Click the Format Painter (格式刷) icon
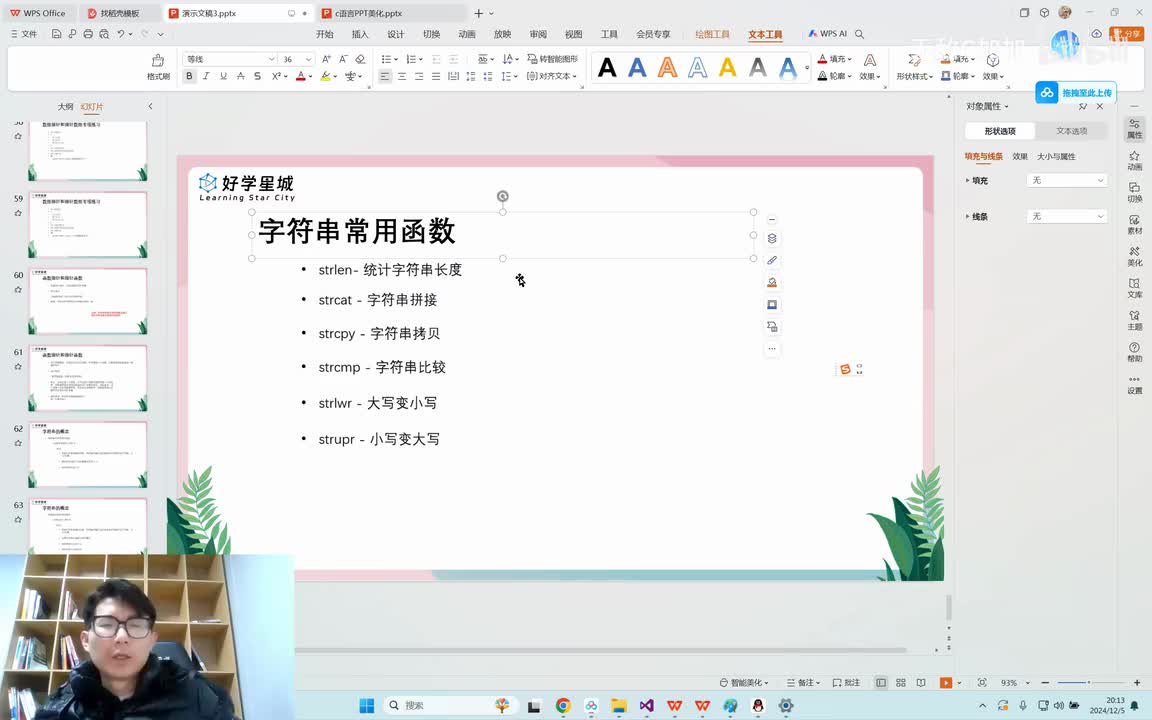The image size is (1152, 720). point(158,66)
